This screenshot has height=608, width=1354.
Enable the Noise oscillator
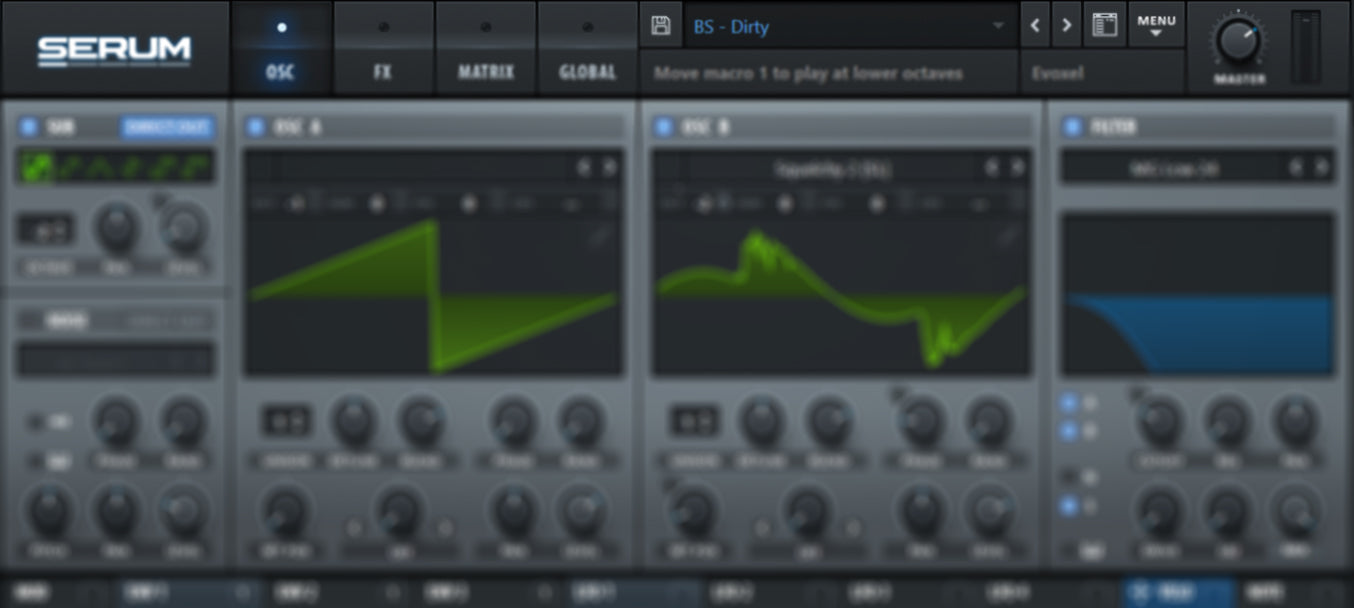pyautogui.click(x=34, y=321)
